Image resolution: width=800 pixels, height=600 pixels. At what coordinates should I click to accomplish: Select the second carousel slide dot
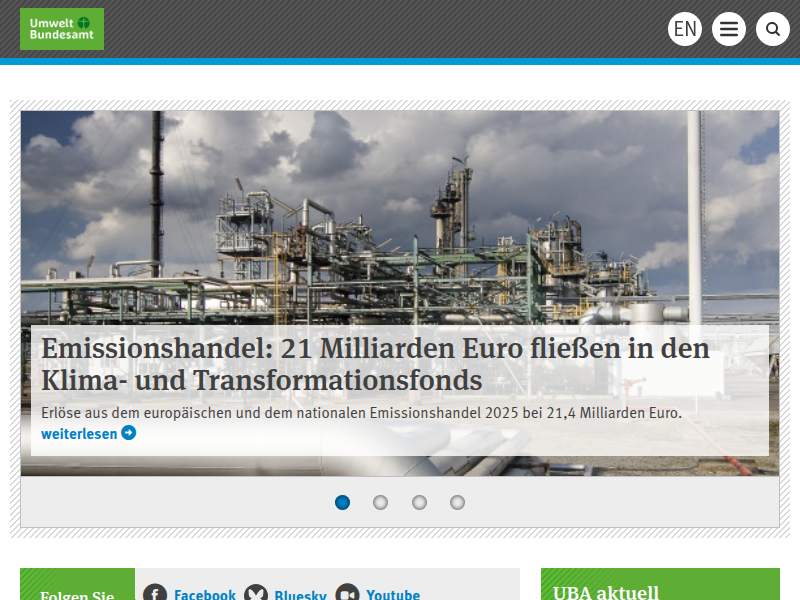(x=381, y=502)
